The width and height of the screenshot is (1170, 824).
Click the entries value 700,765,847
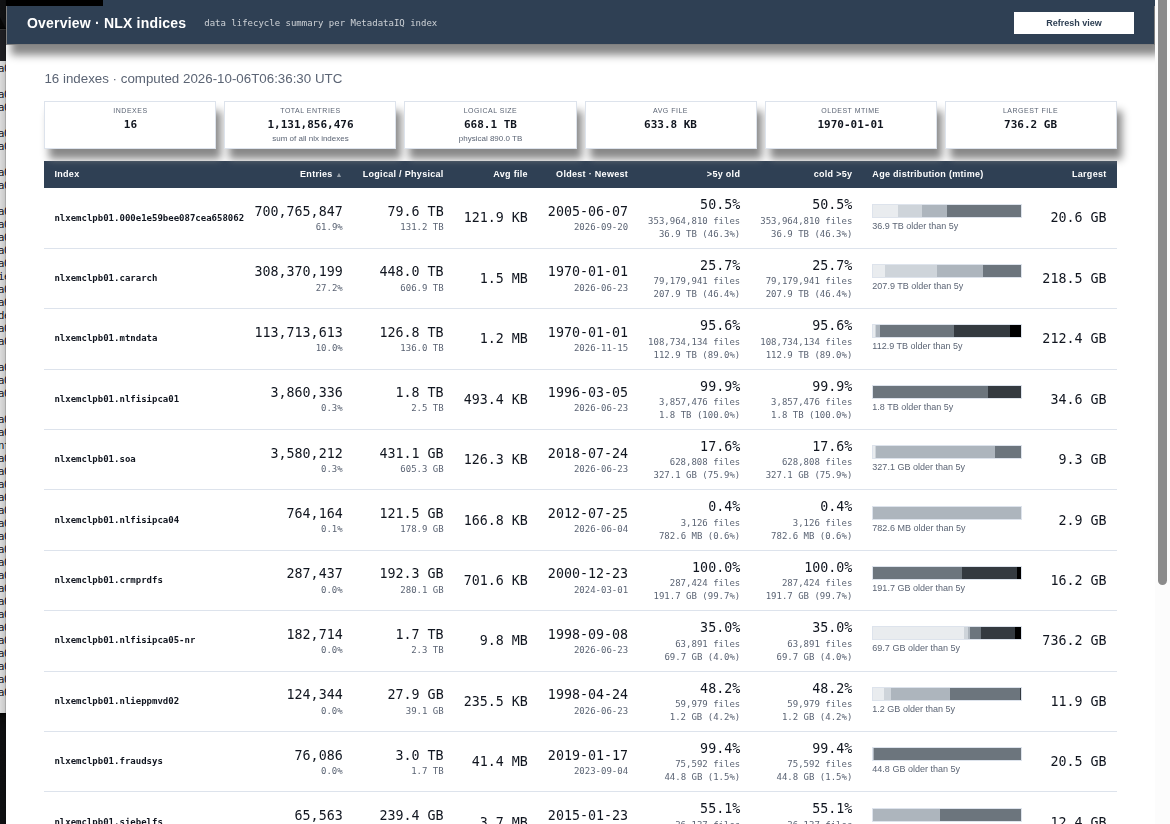pos(298,212)
